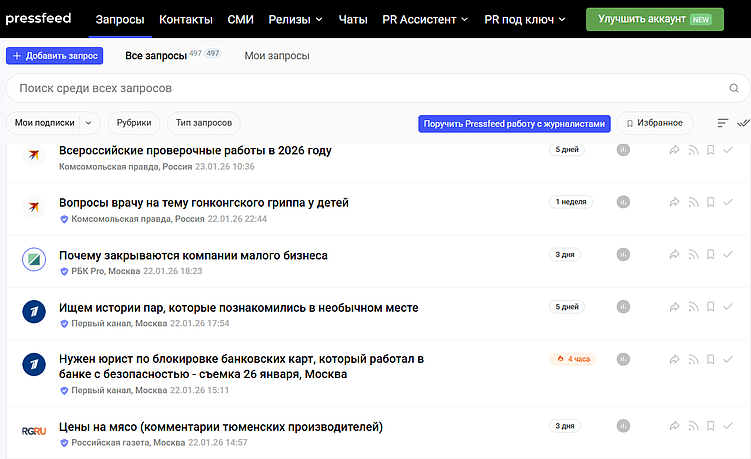The image size is (751, 459).
Task: Click the Добавить запрос button
Action: [x=54, y=56]
